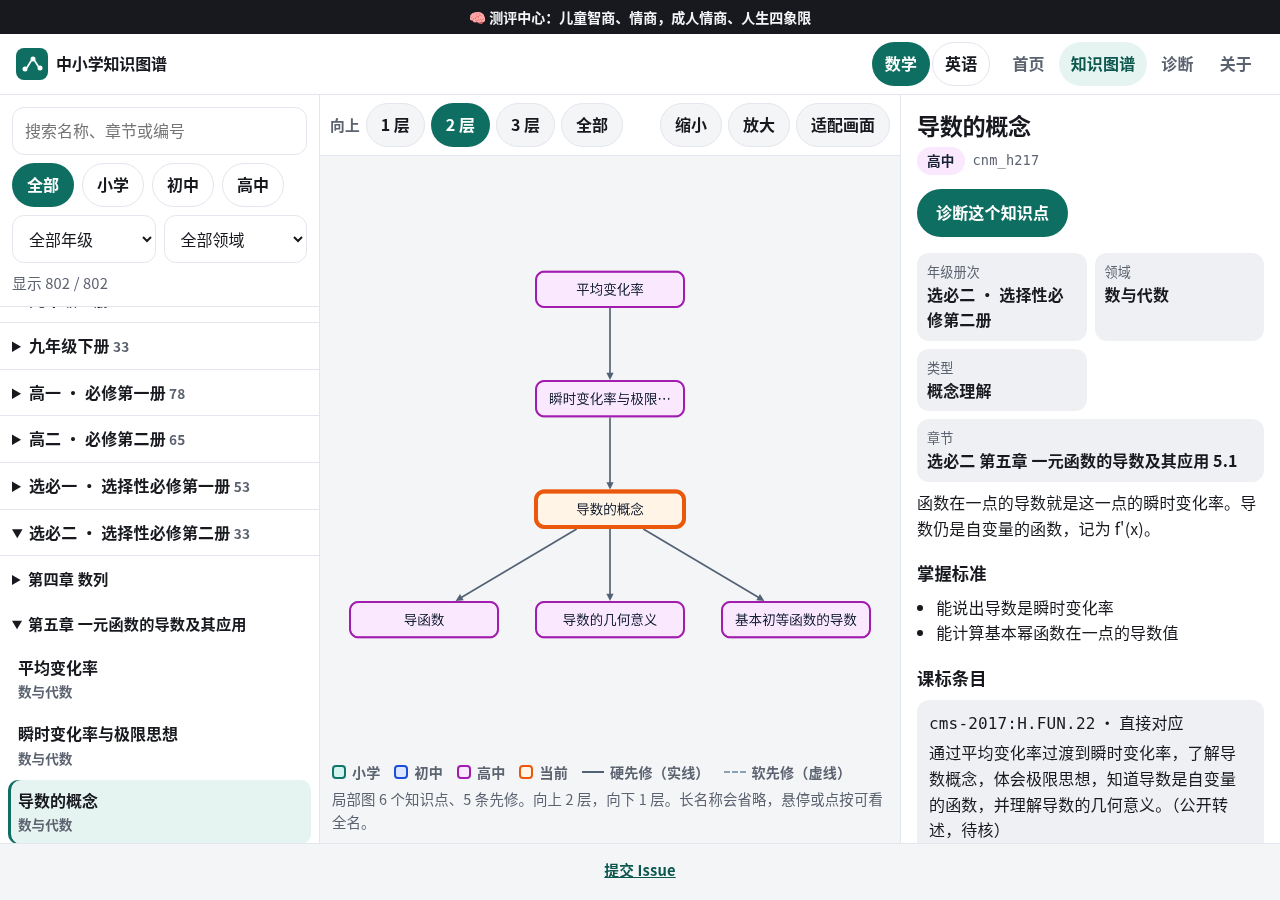Select 瞬时变化率与极限思想 in the sidebar list
Screen dimensions: 1280x900
pyautogui.click(x=159, y=746)
